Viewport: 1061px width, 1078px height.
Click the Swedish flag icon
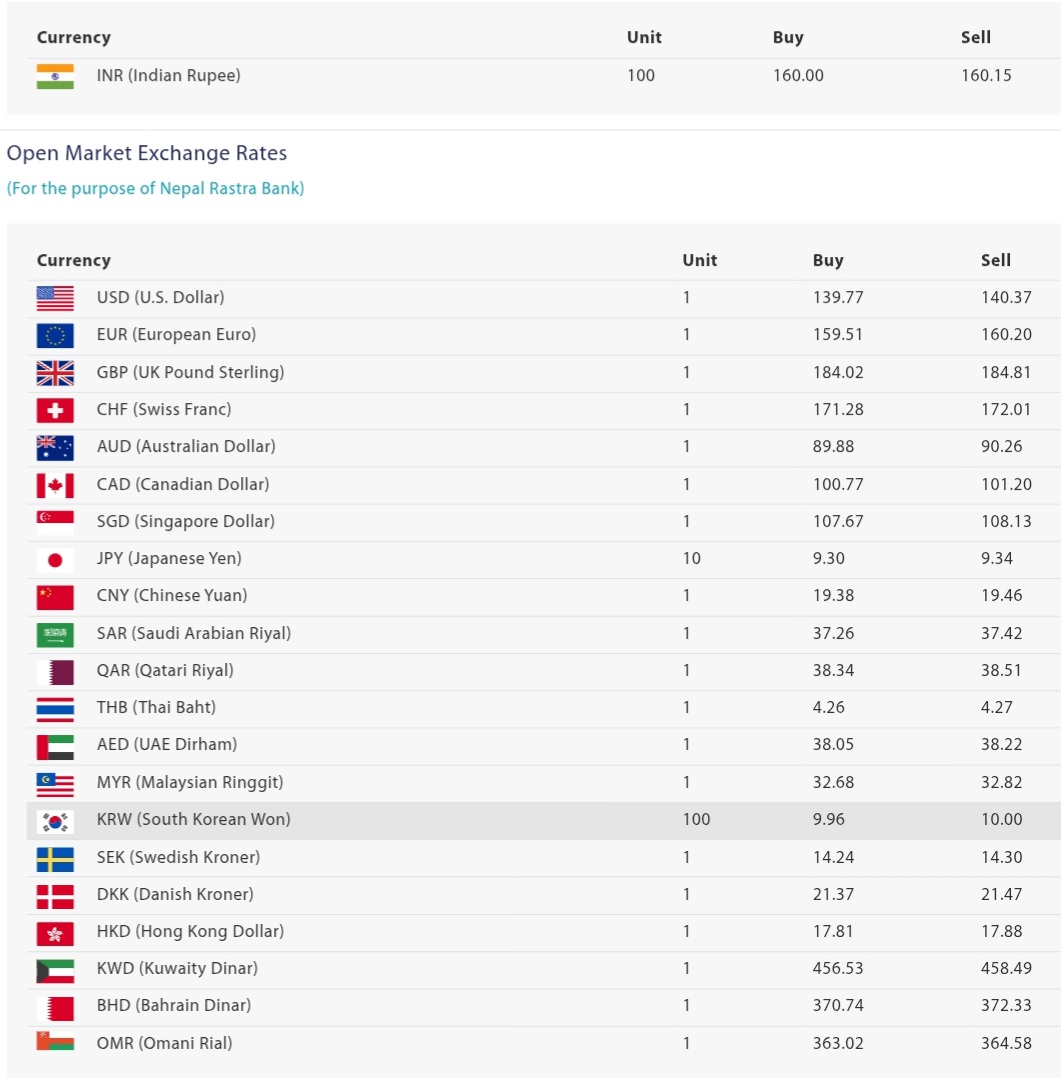[x=55, y=858]
